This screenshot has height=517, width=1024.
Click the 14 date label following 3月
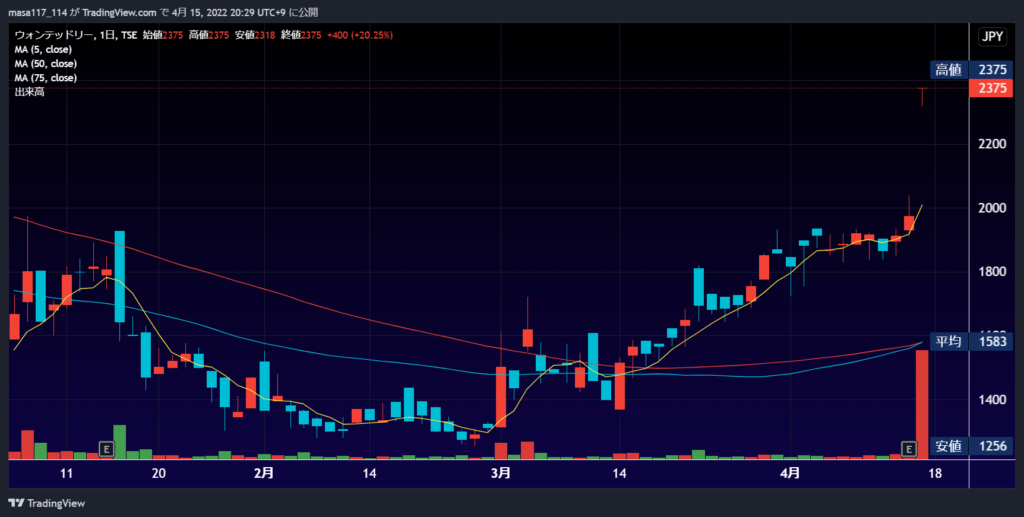[619, 473]
